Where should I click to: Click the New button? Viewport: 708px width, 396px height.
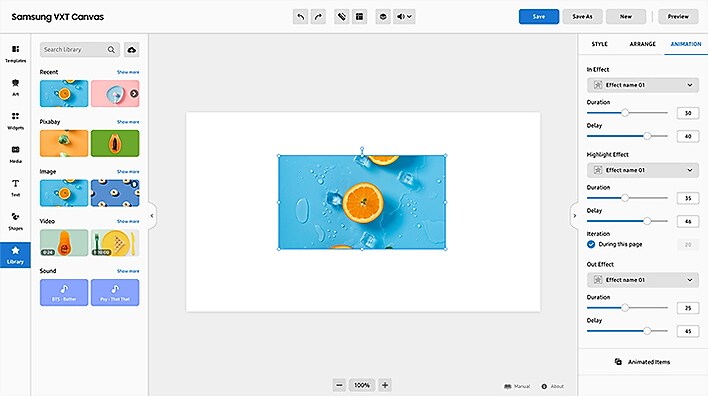pos(626,17)
